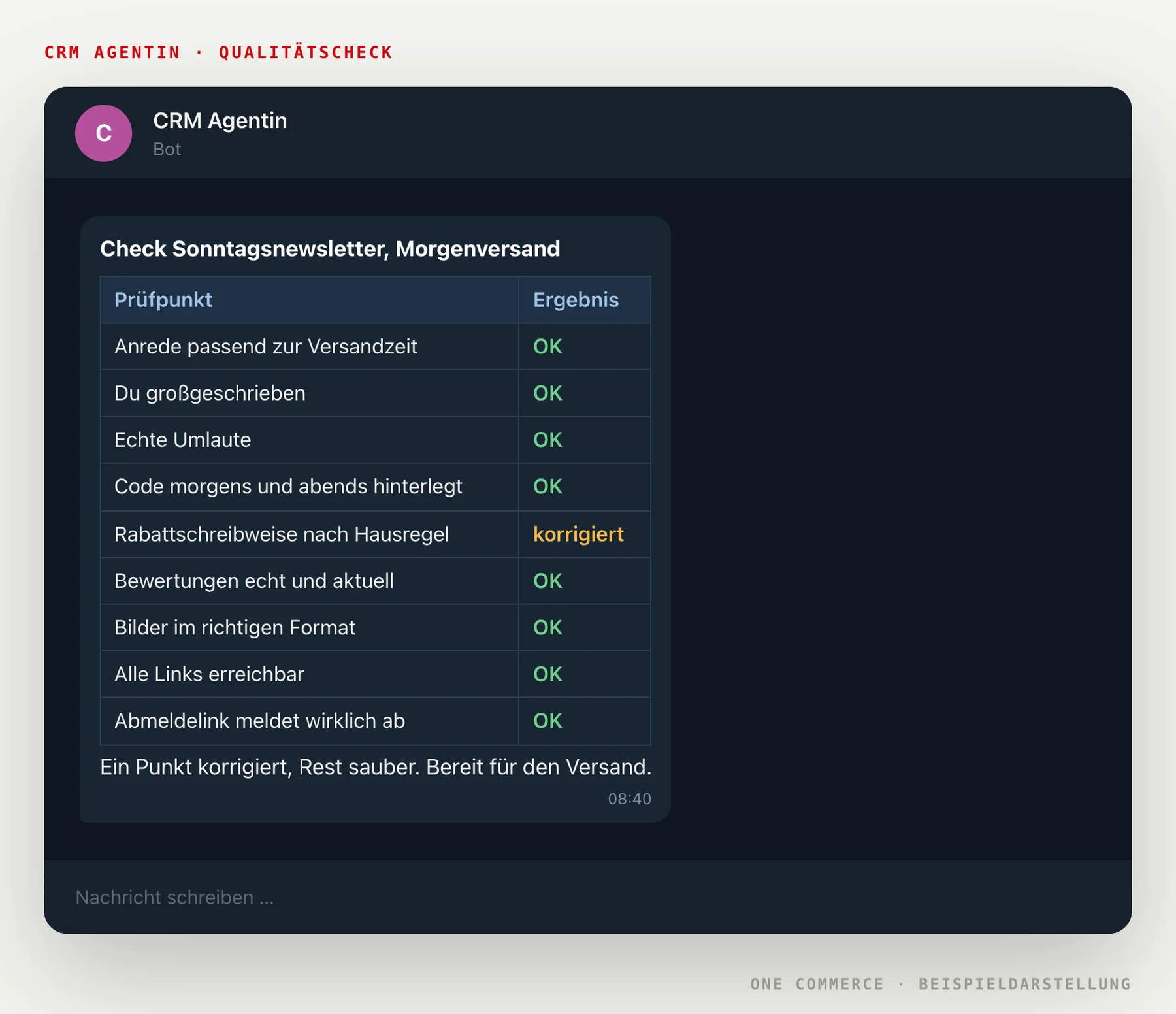Click OK result for Bewertungen row
This screenshot has width=1176, height=1014.
point(547,581)
